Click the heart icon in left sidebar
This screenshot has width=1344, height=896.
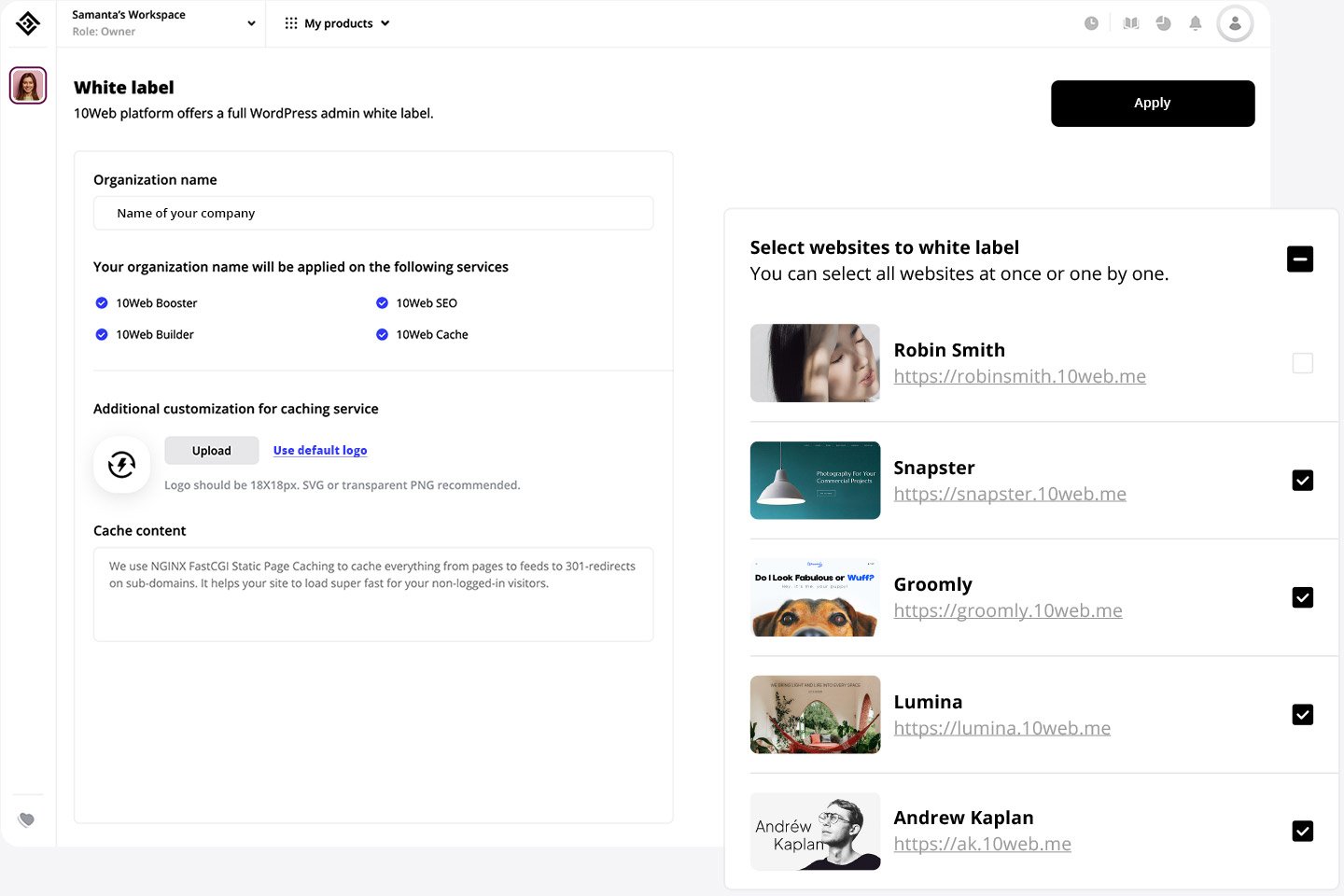point(27,819)
